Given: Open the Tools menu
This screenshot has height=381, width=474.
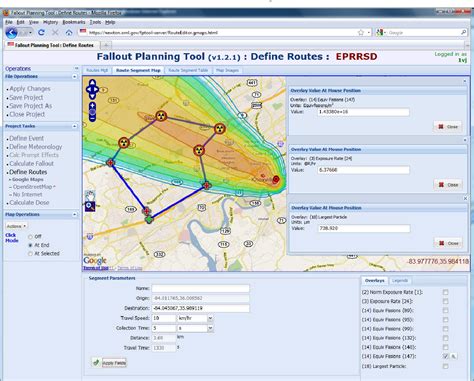Looking at the screenshot, I should pyautogui.click(x=95, y=22).
